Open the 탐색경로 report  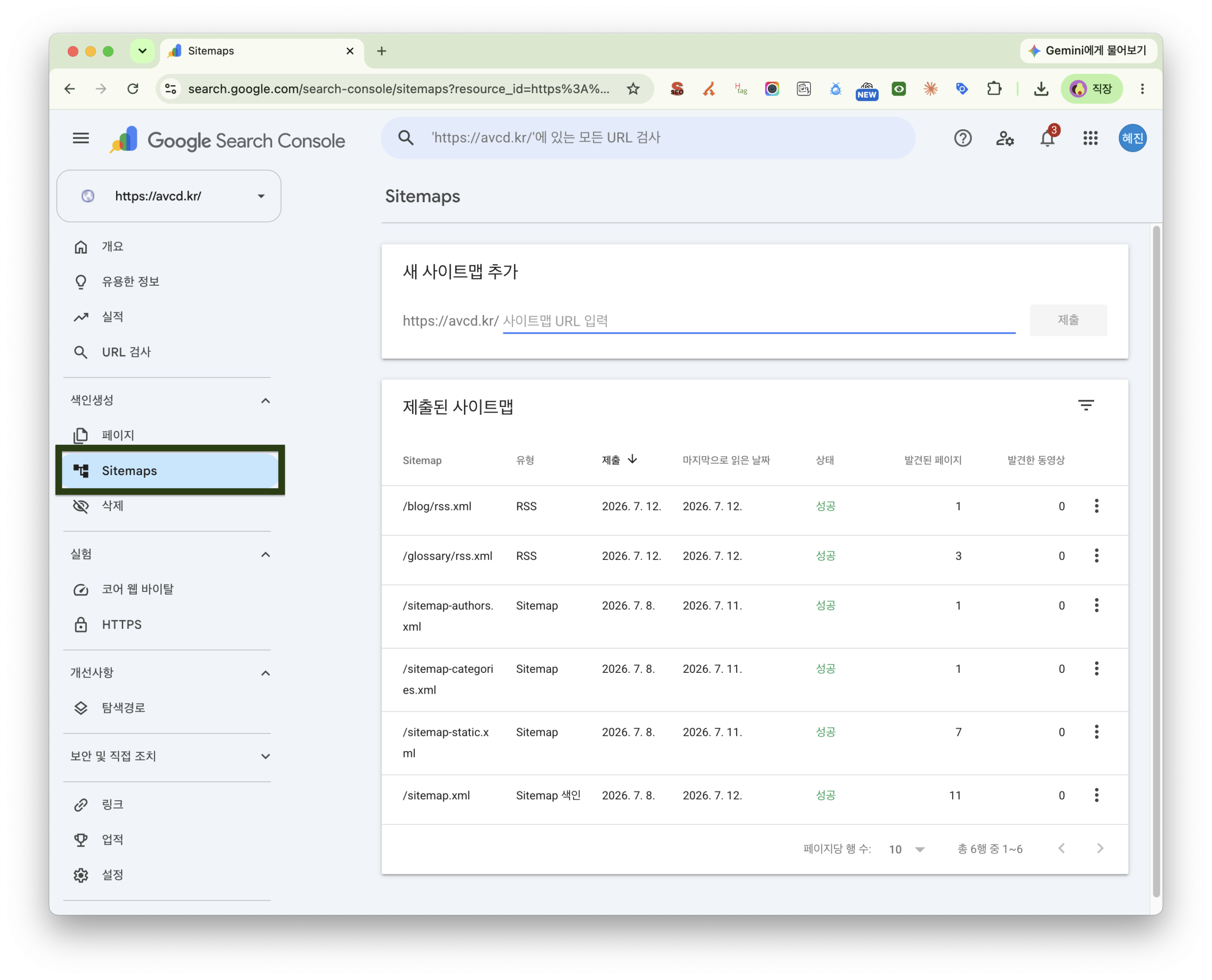point(169,708)
